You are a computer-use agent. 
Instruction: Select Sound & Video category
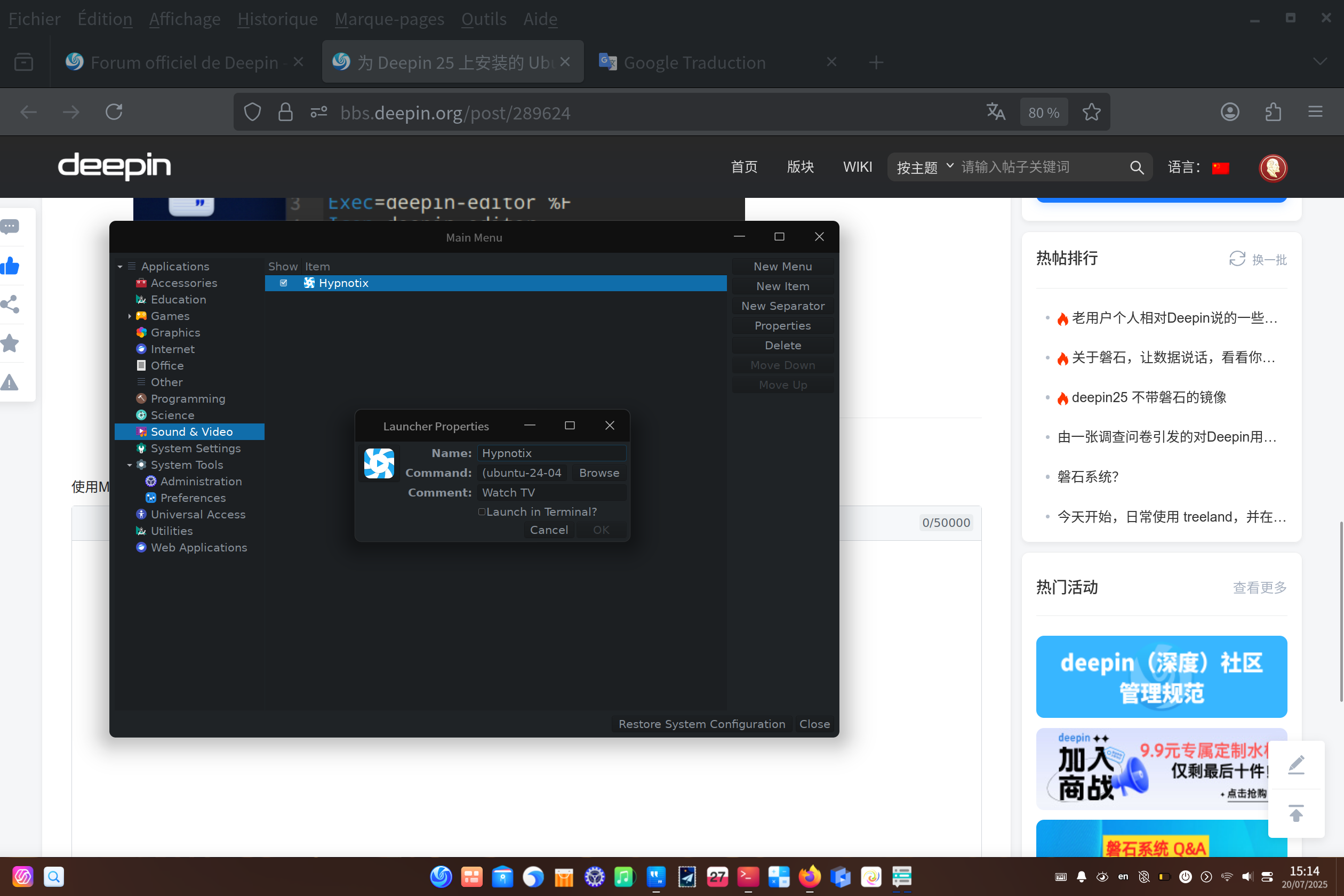coord(190,432)
